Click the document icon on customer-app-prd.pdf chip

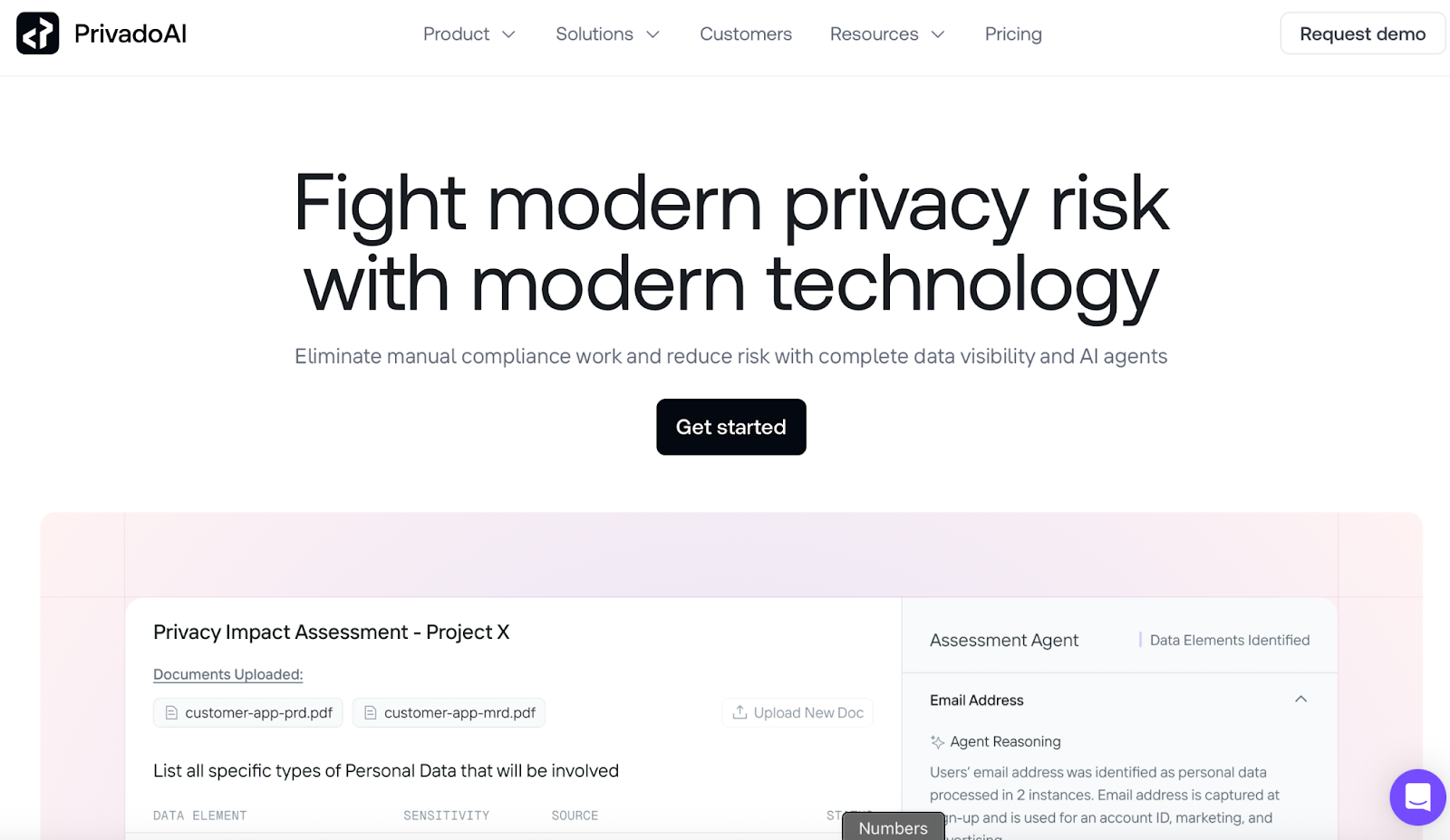pyautogui.click(x=170, y=712)
